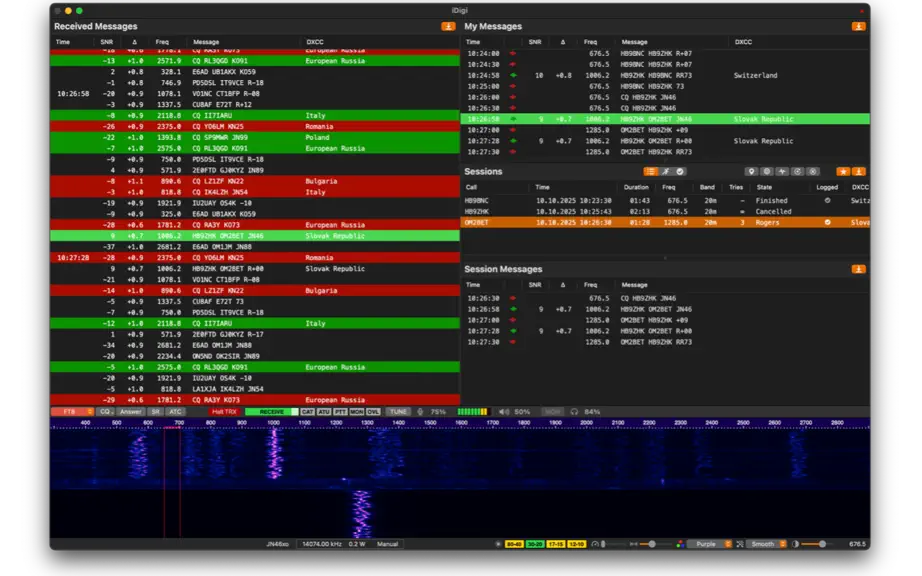
Task: Click the headphones icon beside 84%
Action: click(574, 412)
